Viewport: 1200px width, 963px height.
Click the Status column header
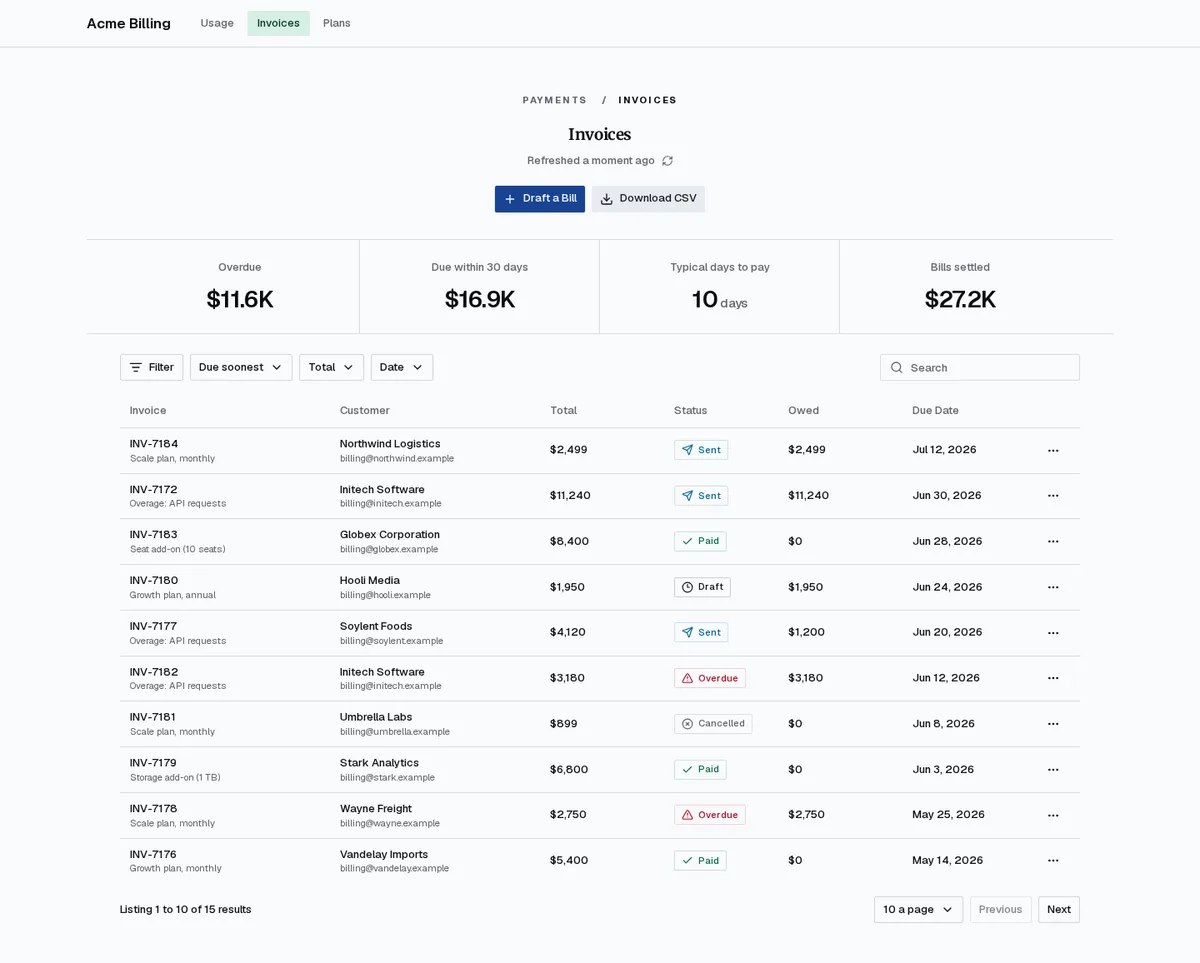click(690, 410)
